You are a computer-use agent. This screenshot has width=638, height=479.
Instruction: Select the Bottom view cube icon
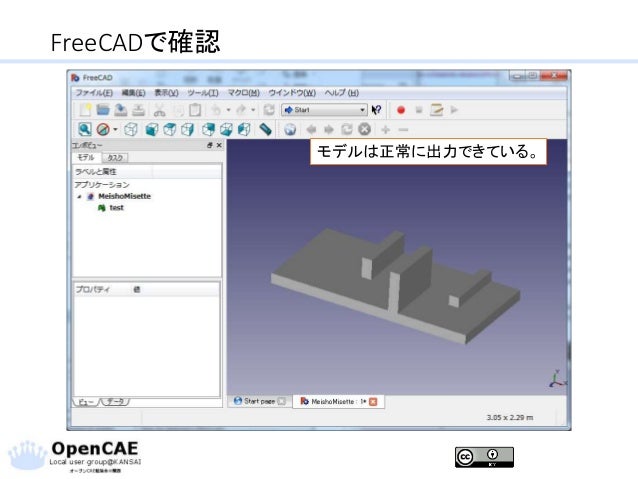(x=226, y=130)
